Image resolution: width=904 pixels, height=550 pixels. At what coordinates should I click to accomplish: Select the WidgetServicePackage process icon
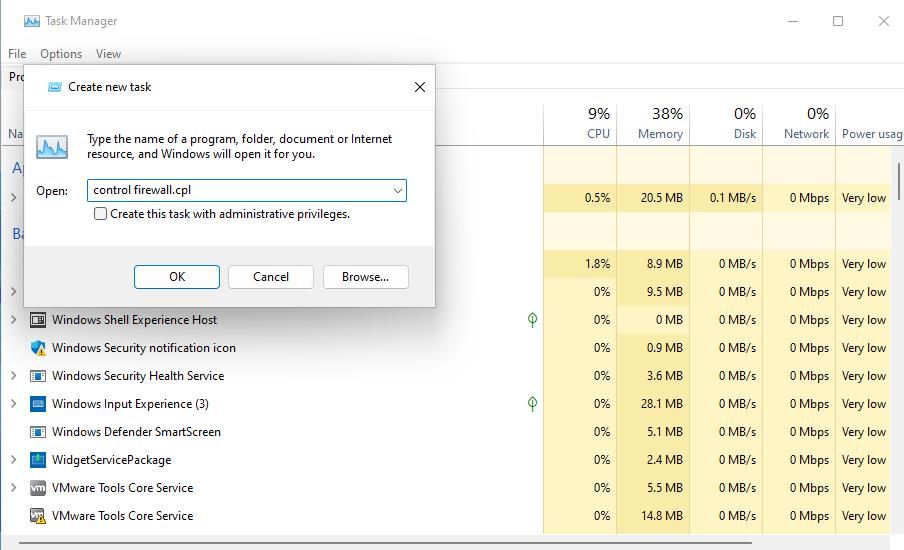(x=38, y=460)
